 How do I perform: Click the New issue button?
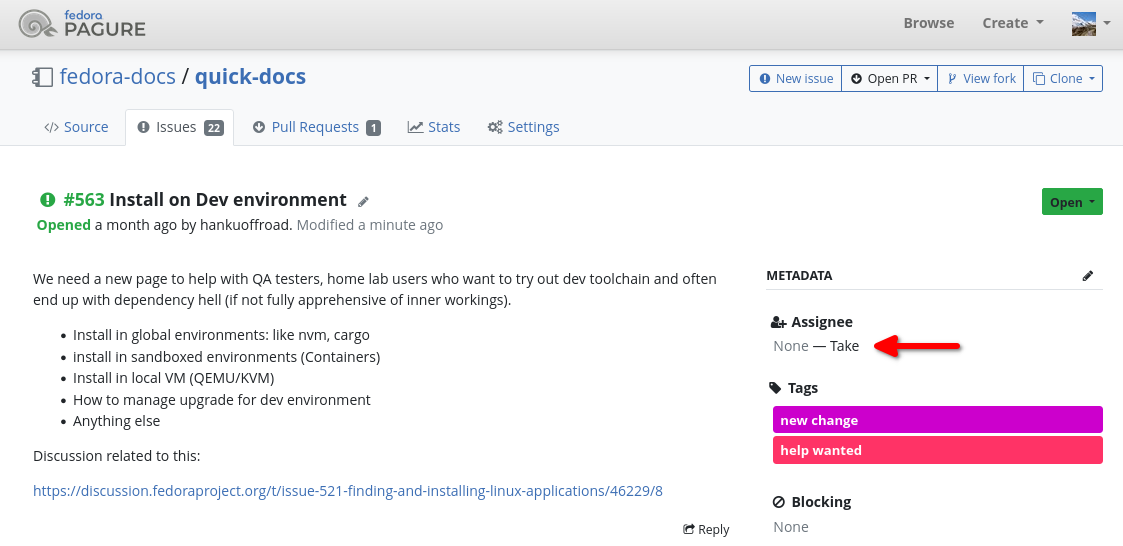click(796, 79)
